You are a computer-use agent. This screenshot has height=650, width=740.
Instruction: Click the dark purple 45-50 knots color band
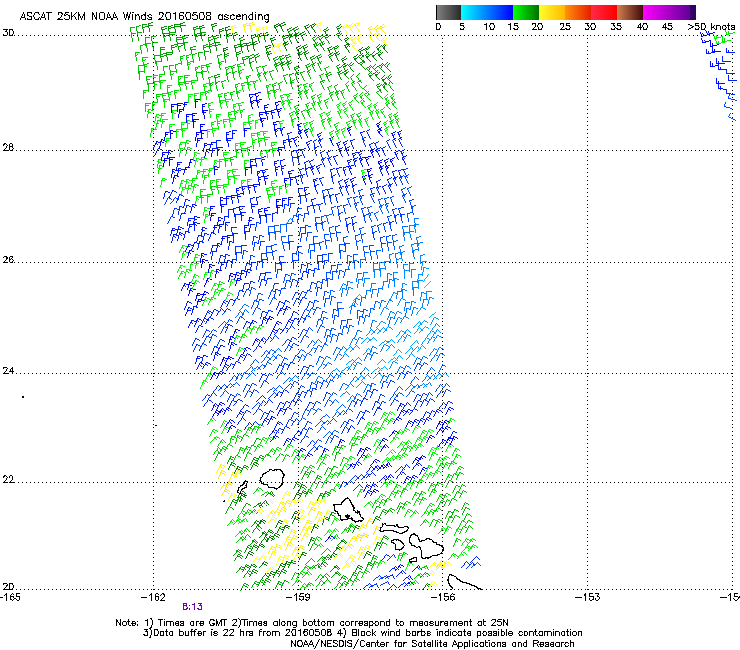(x=682, y=12)
